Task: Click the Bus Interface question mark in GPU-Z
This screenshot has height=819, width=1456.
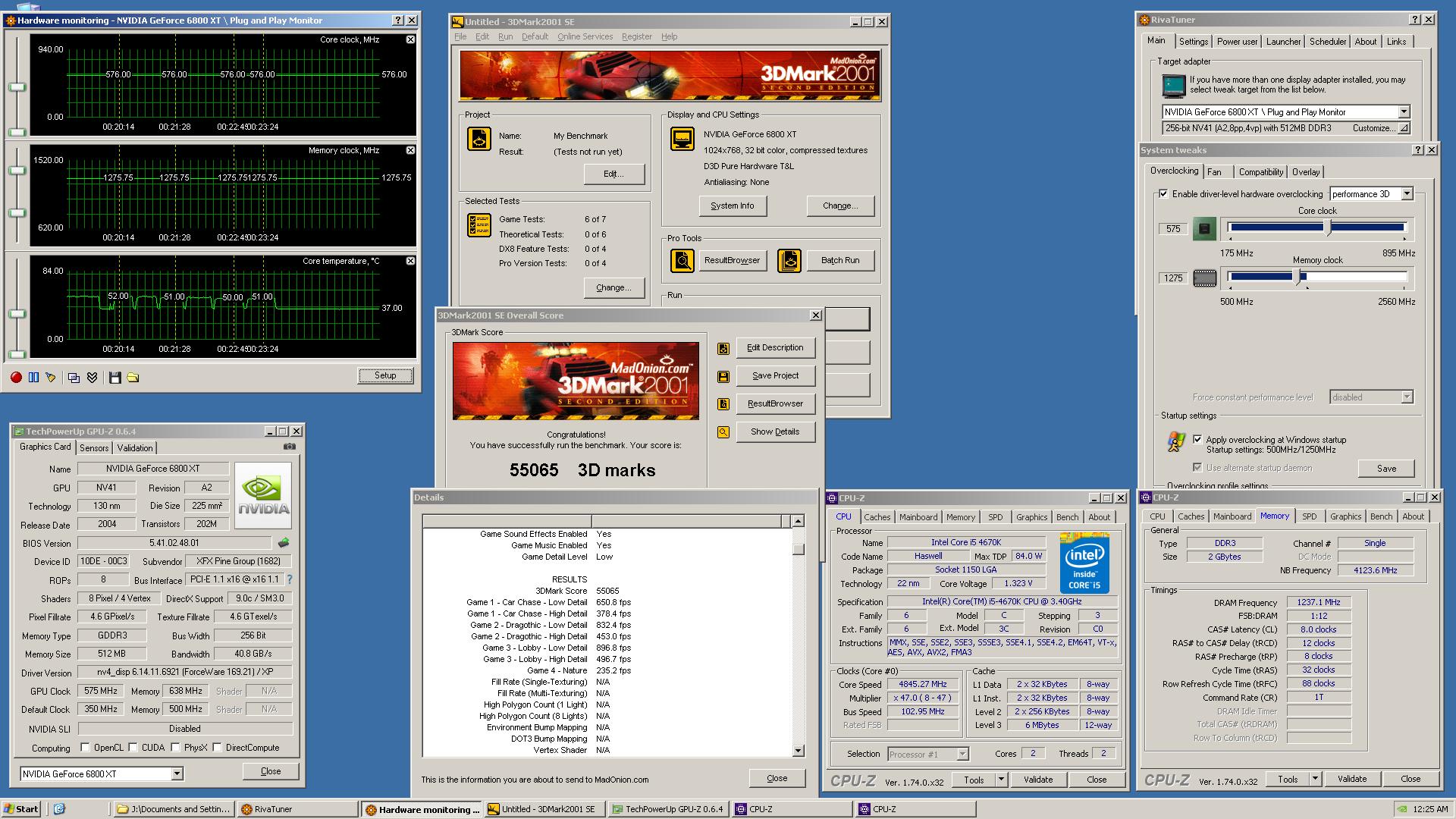Action: coord(289,579)
